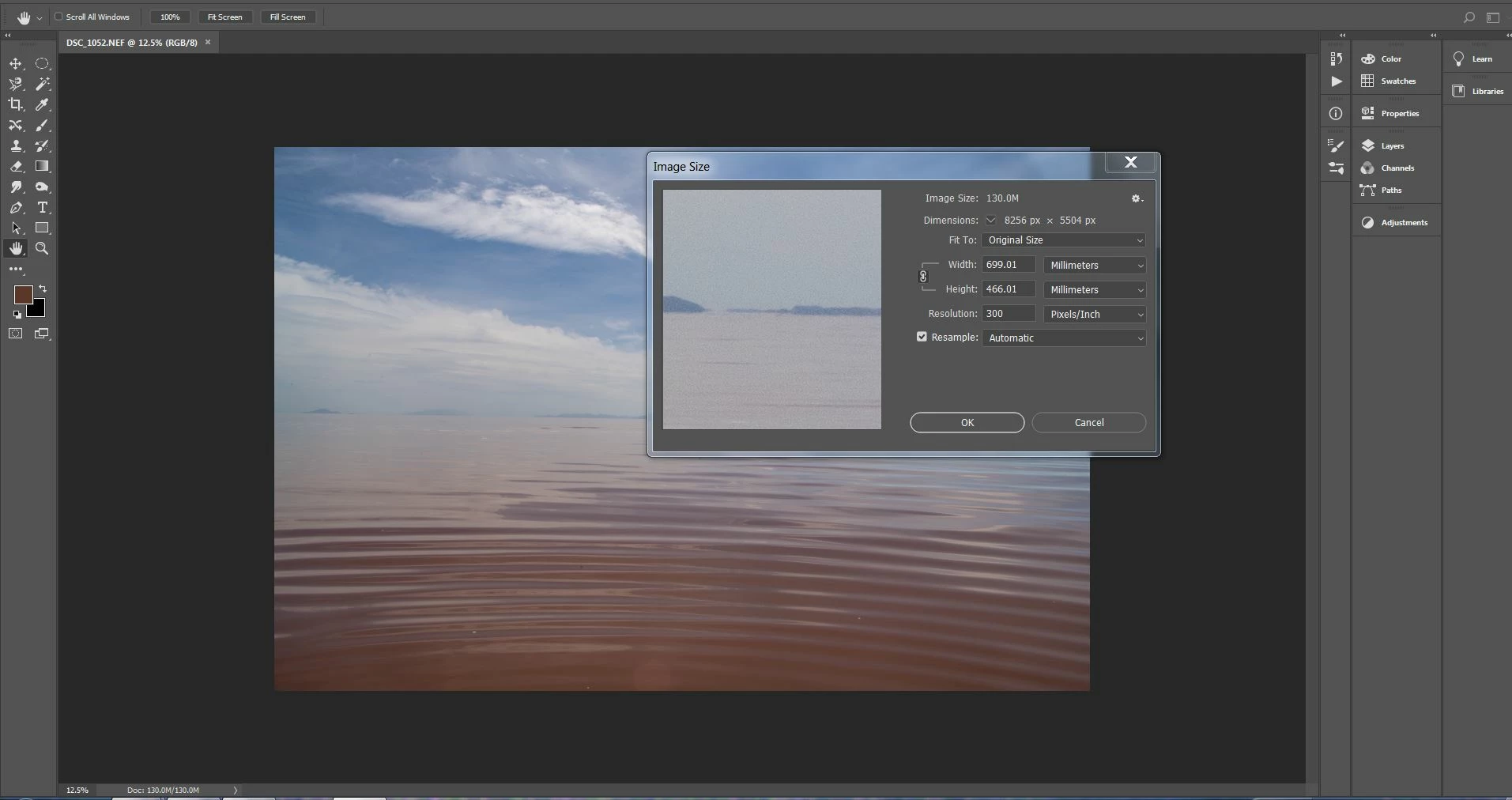The image size is (1512, 800).
Task: Click the brown foreground color swatch
Action: click(23, 295)
